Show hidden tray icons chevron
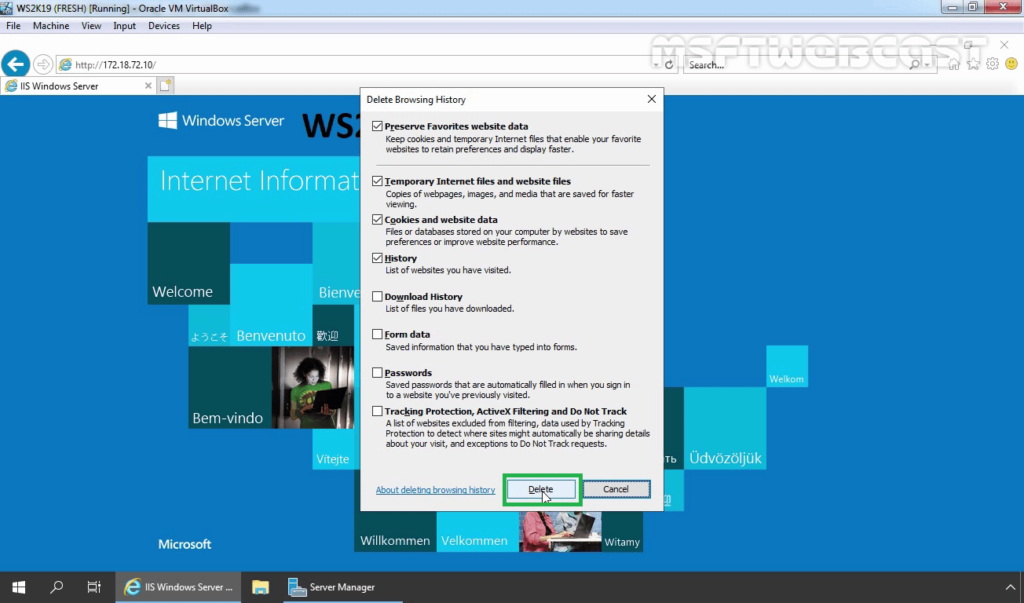 pos(1010,587)
